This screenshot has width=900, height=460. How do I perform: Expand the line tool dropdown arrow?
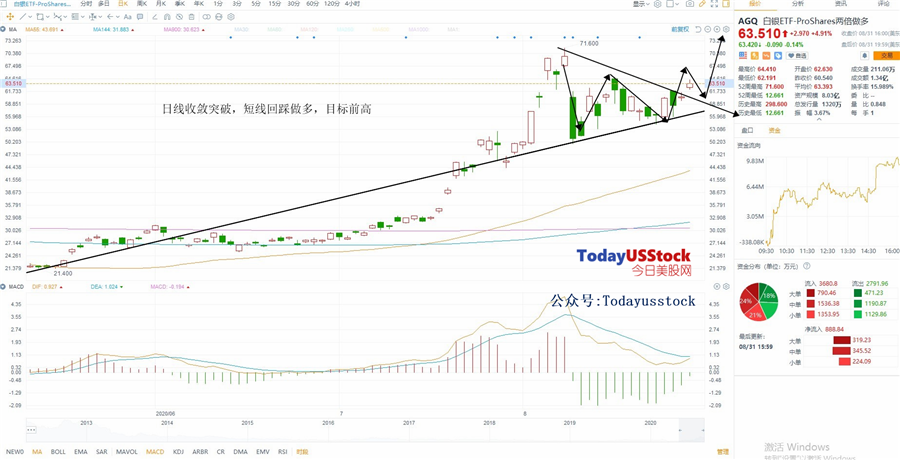coord(30,17)
